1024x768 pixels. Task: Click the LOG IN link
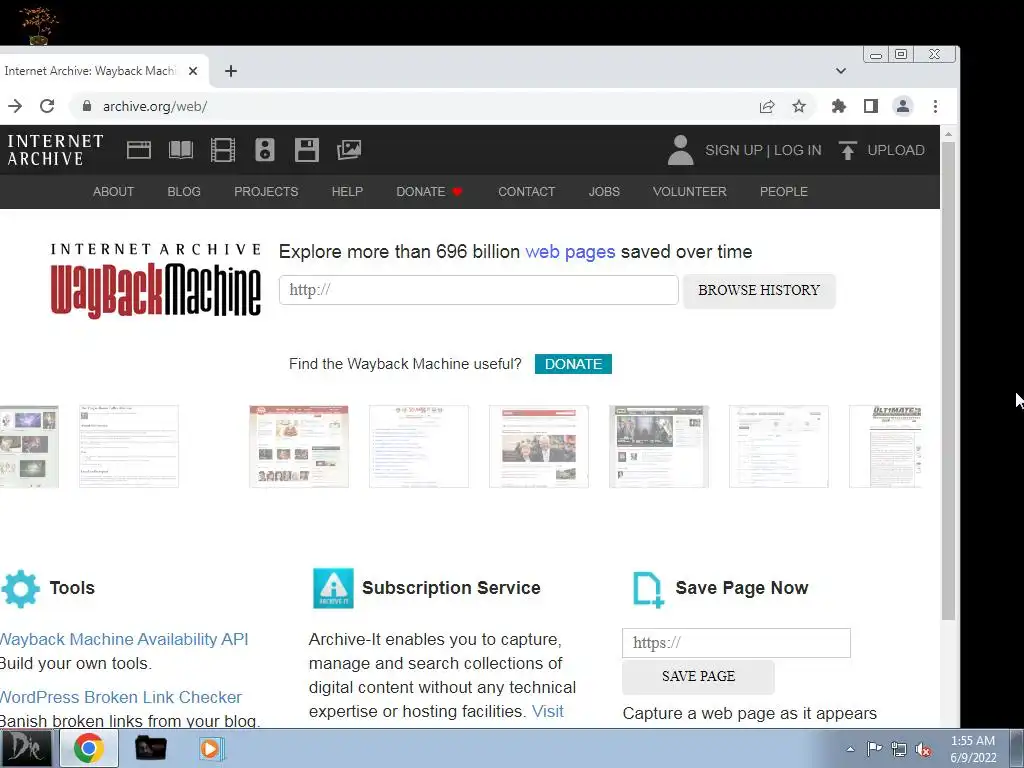(797, 150)
